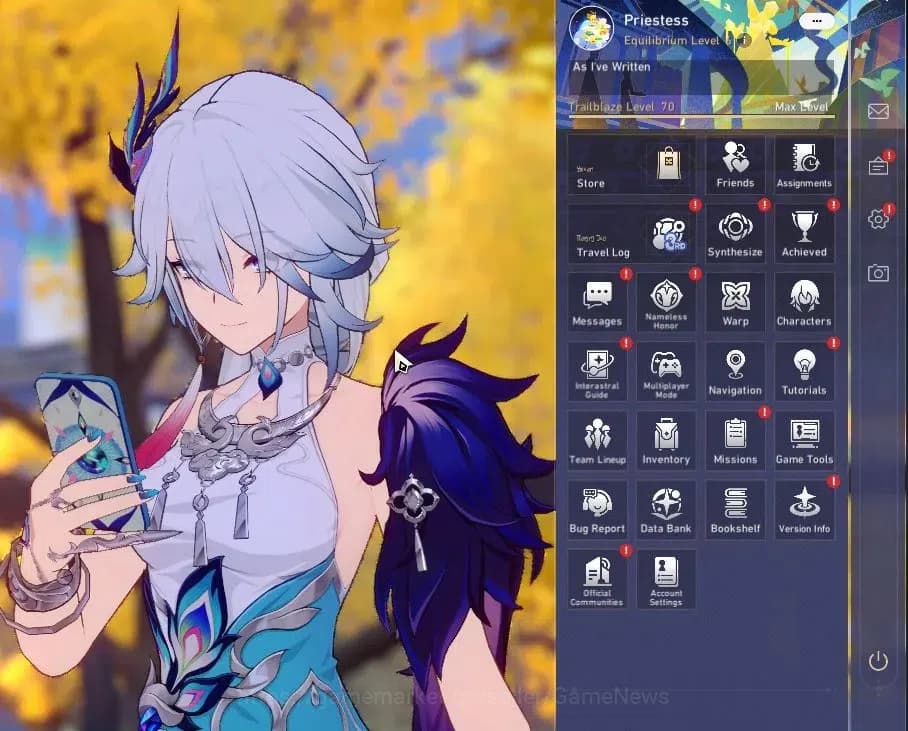
Task: Open the mail envelope icon
Action: pyautogui.click(x=878, y=111)
